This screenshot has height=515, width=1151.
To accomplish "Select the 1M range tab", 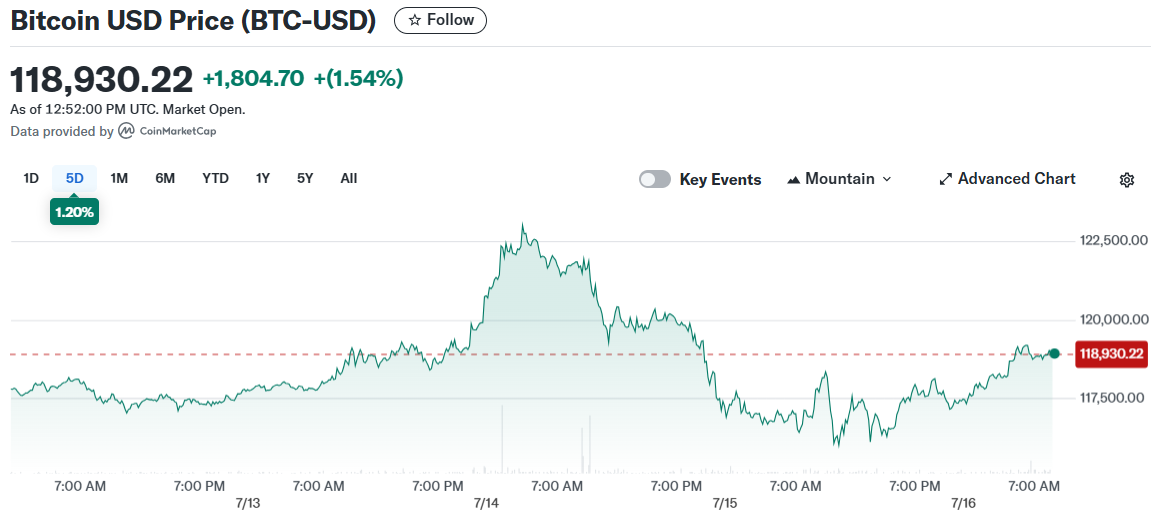I will (x=120, y=178).
